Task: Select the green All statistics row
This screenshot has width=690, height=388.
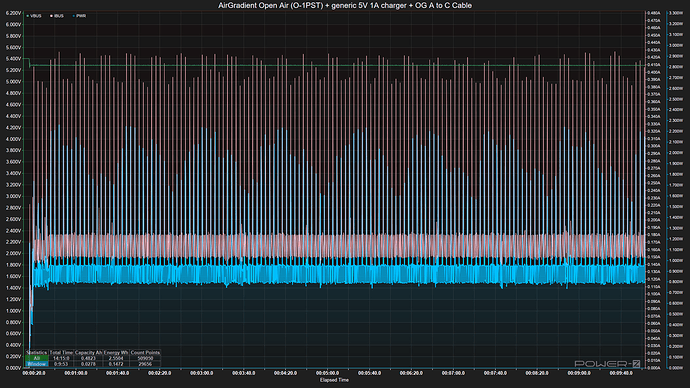Action: tap(37, 358)
